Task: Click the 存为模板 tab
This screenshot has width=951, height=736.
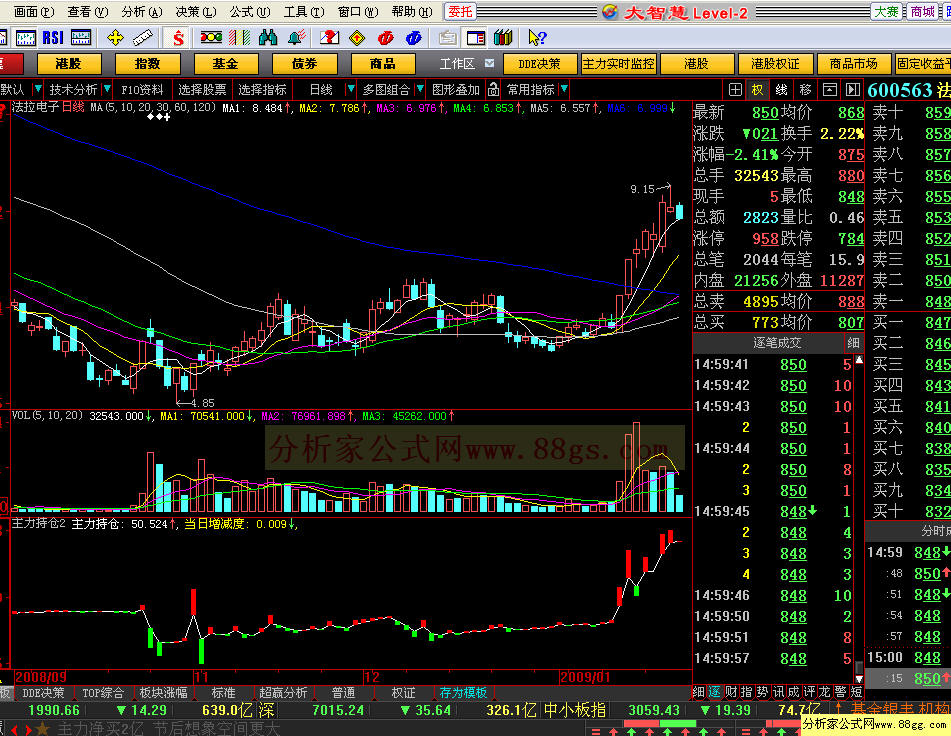Action: pyautogui.click(x=463, y=692)
